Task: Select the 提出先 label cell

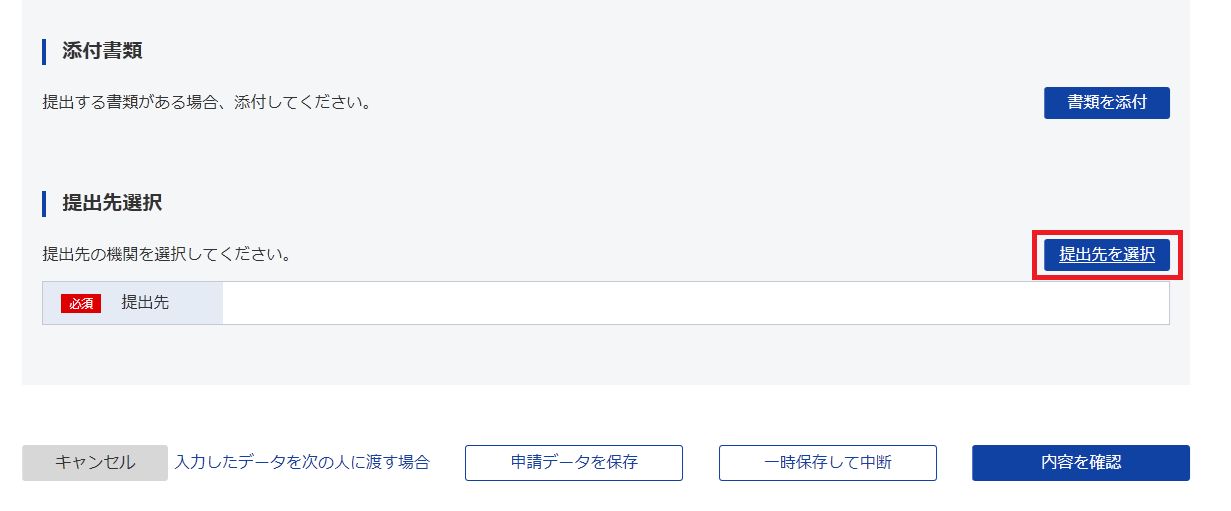Action: [x=133, y=303]
